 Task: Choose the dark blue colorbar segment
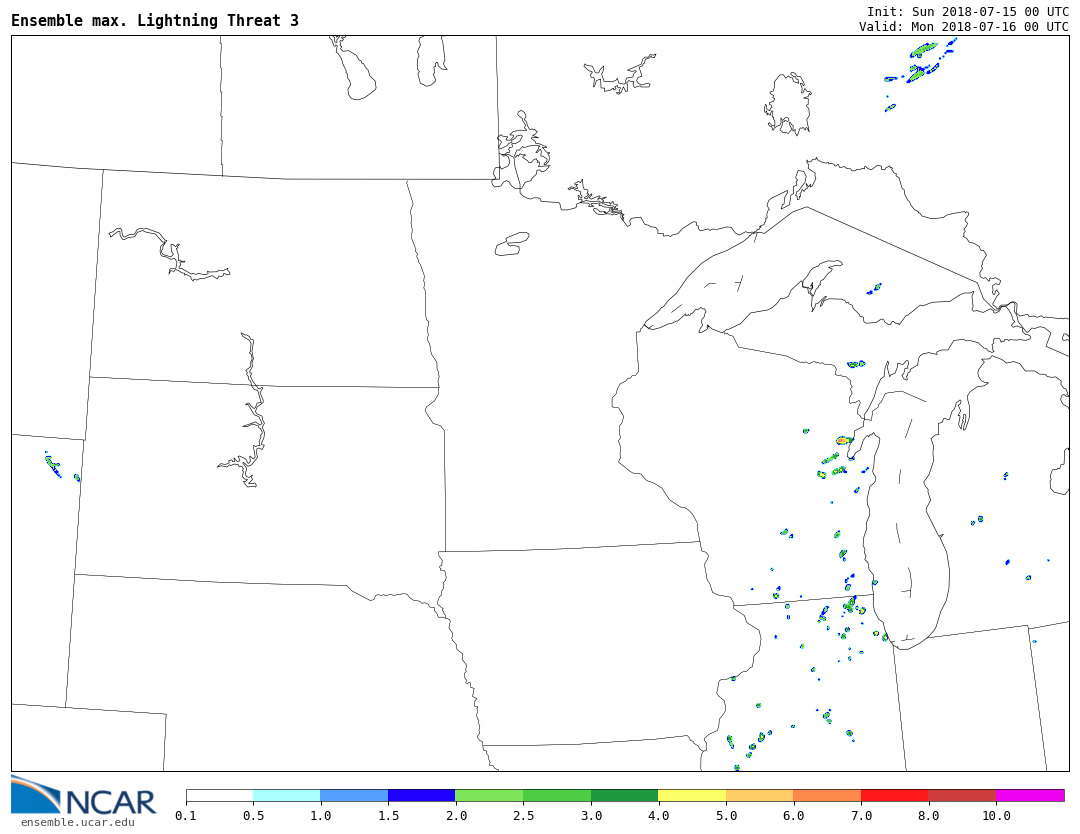tap(421, 796)
